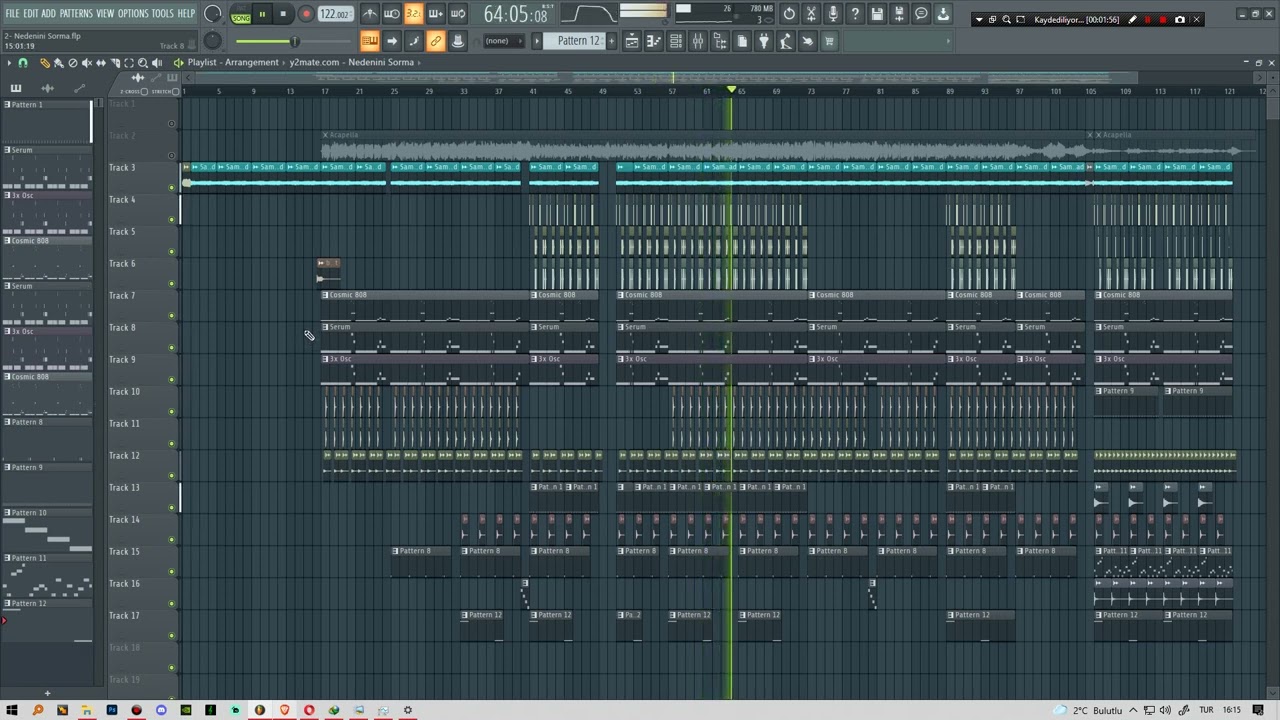Open the Channel rack icon

[x=676, y=41]
